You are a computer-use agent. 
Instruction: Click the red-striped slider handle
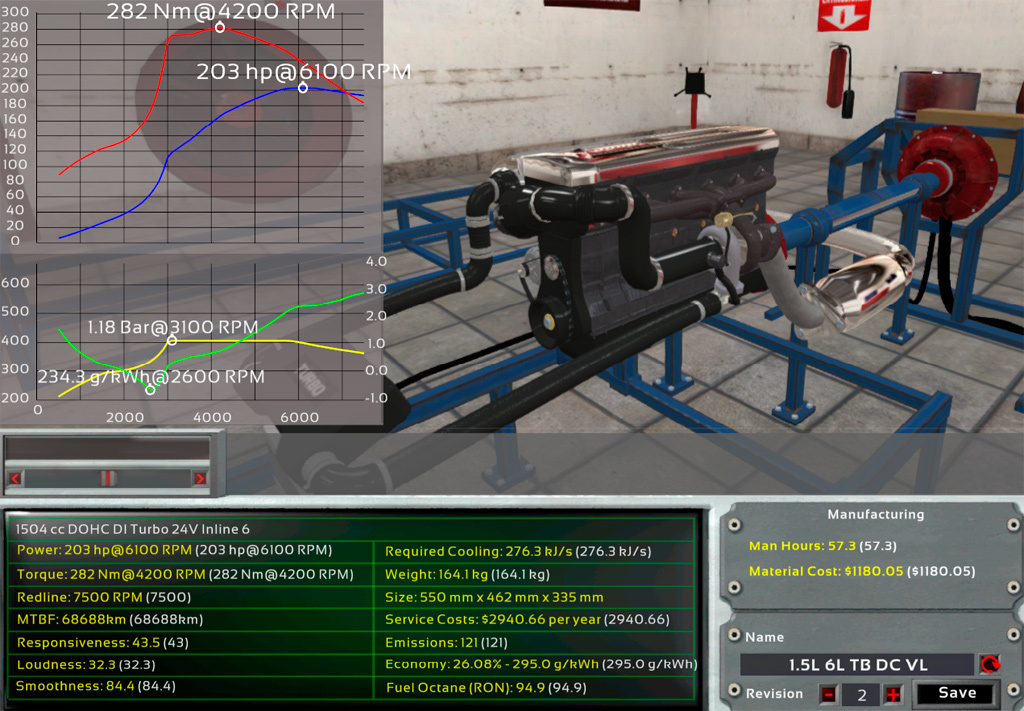coord(105,479)
